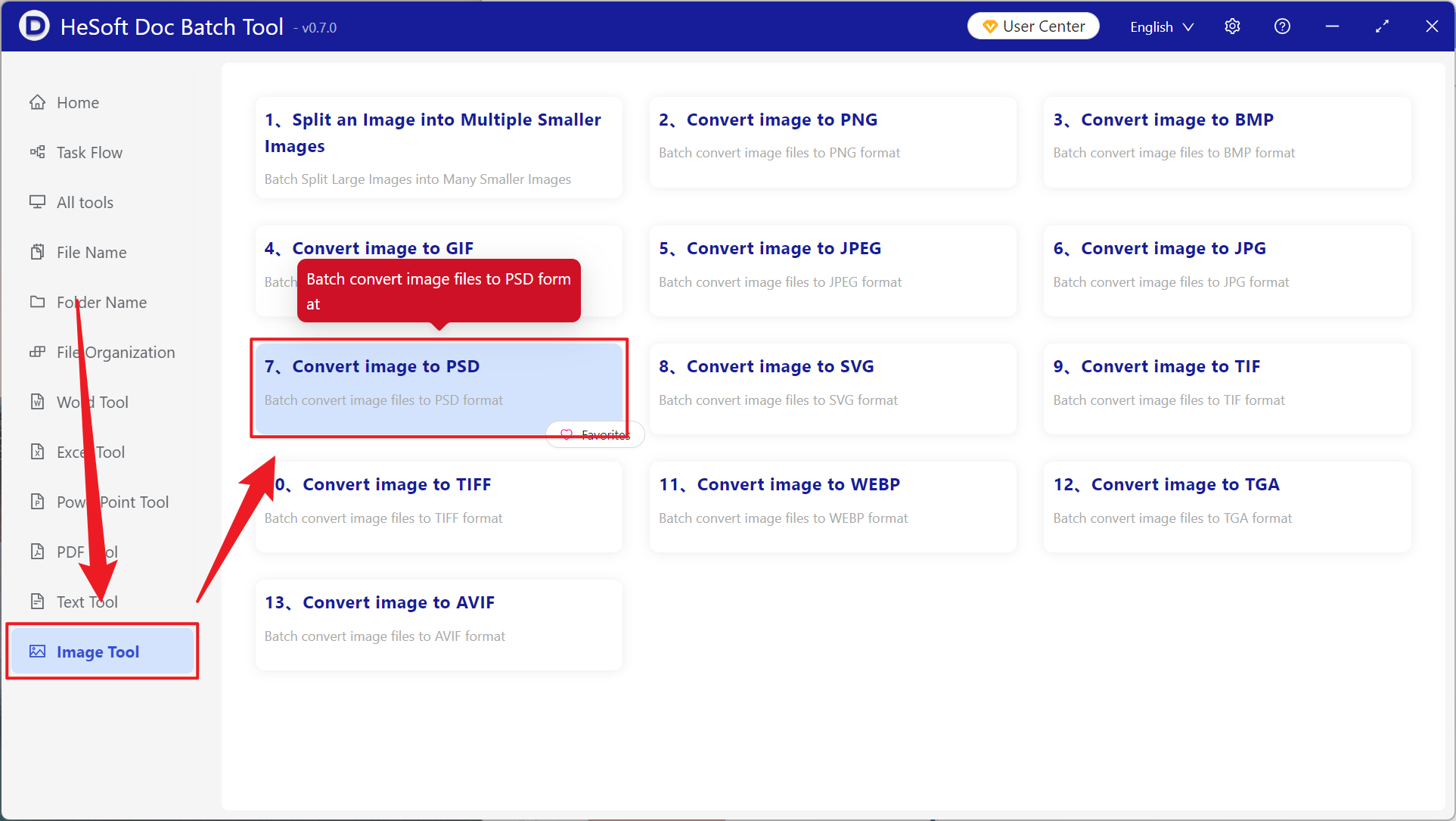Open the Home menu item
Viewport: 1456px width, 821px height.
click(101, 102)
